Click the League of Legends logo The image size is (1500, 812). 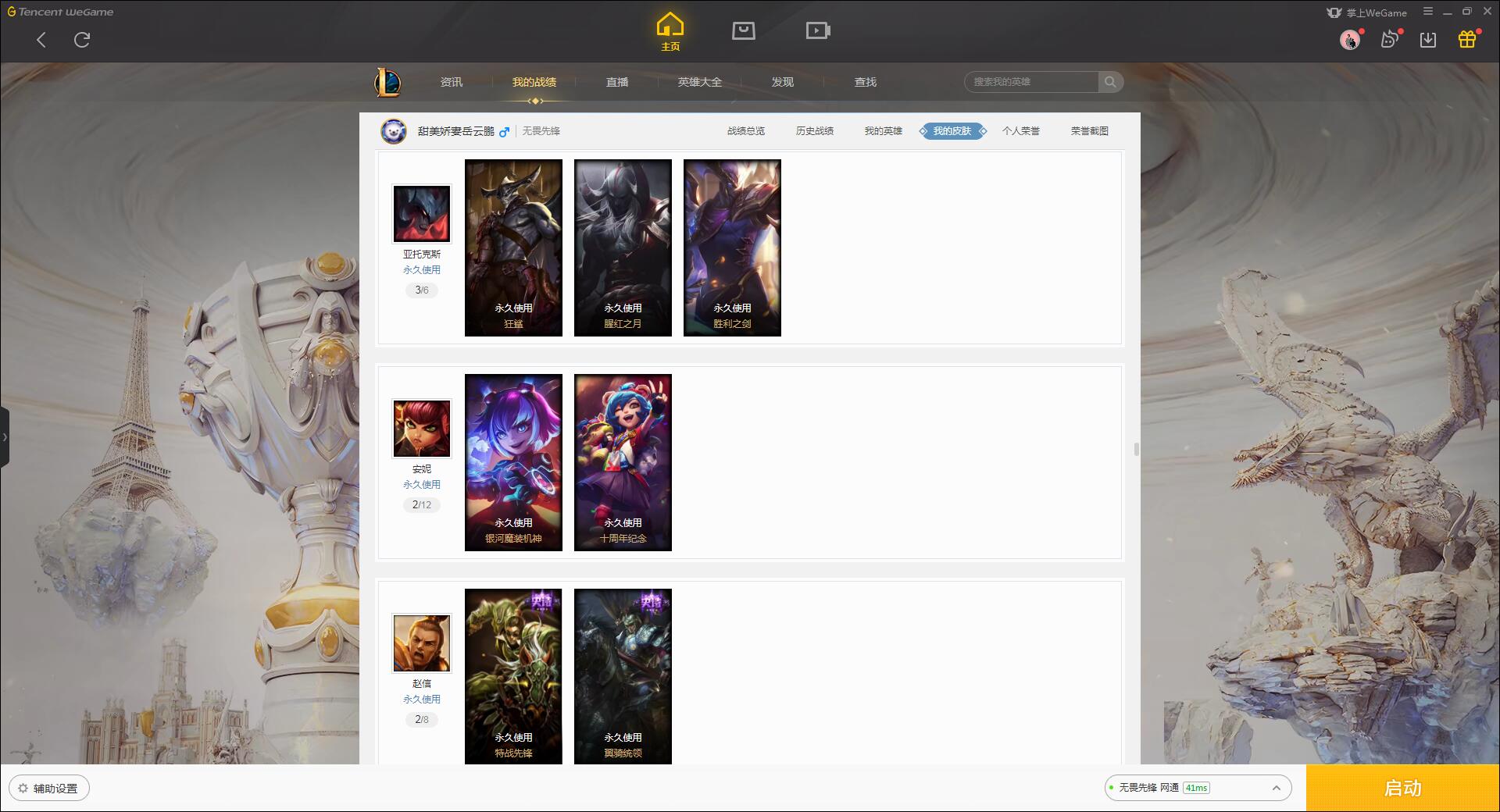point(388,82)
